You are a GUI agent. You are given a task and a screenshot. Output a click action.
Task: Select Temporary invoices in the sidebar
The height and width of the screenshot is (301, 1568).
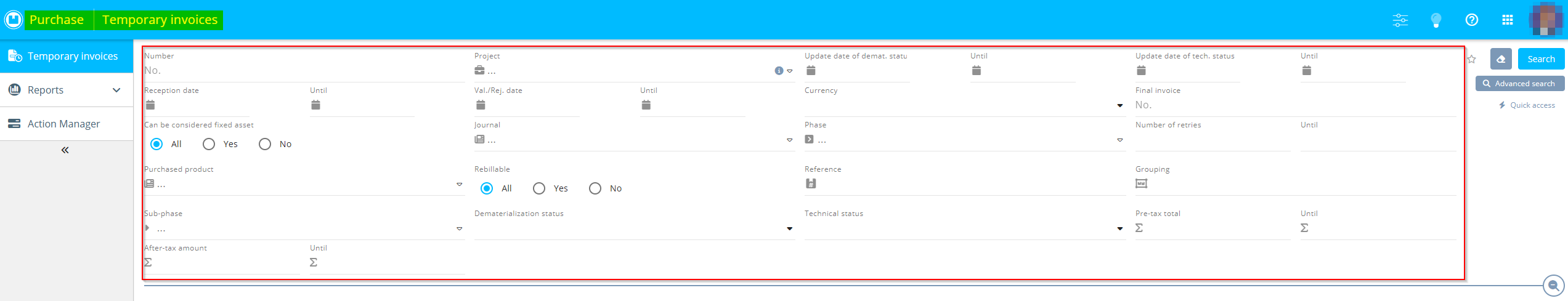click(x=72, y=56)
